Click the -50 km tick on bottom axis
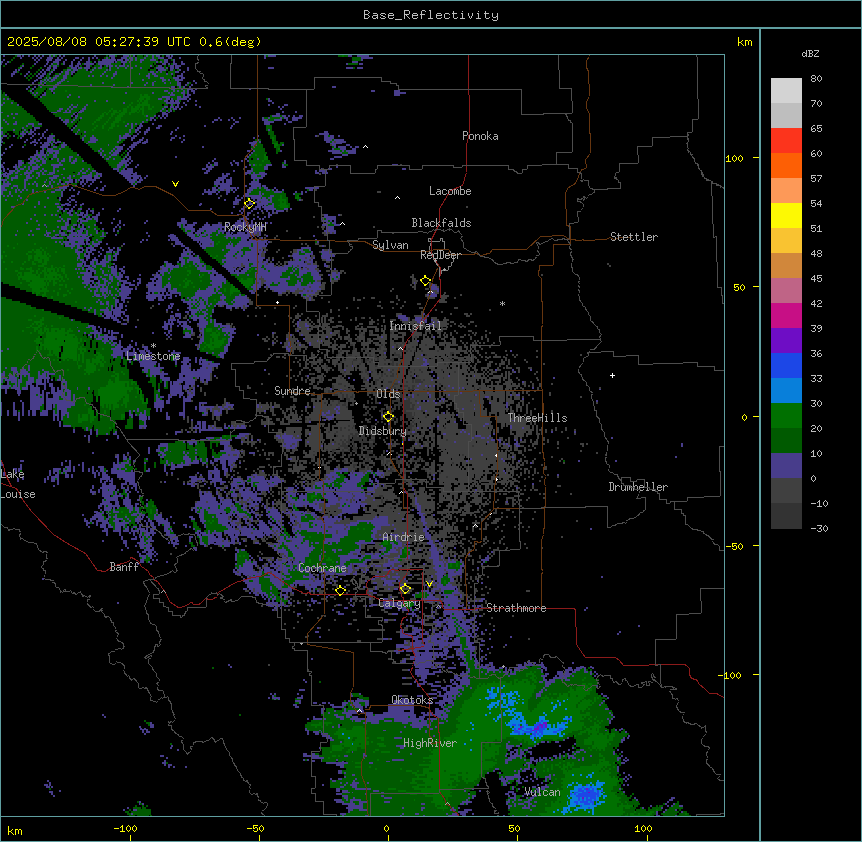Screen dimensions: 862x842 pos(255,828)
